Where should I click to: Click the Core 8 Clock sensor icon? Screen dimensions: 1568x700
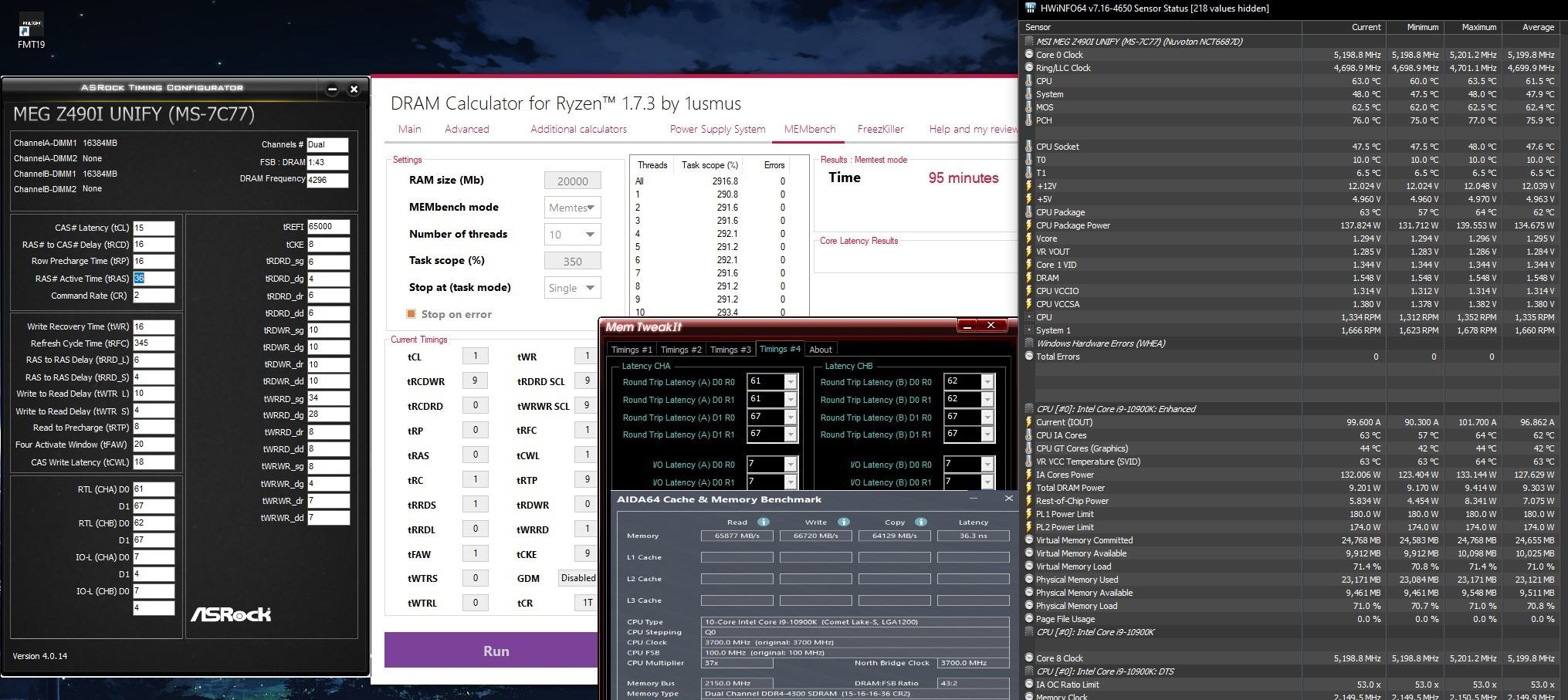(1029, 658)
